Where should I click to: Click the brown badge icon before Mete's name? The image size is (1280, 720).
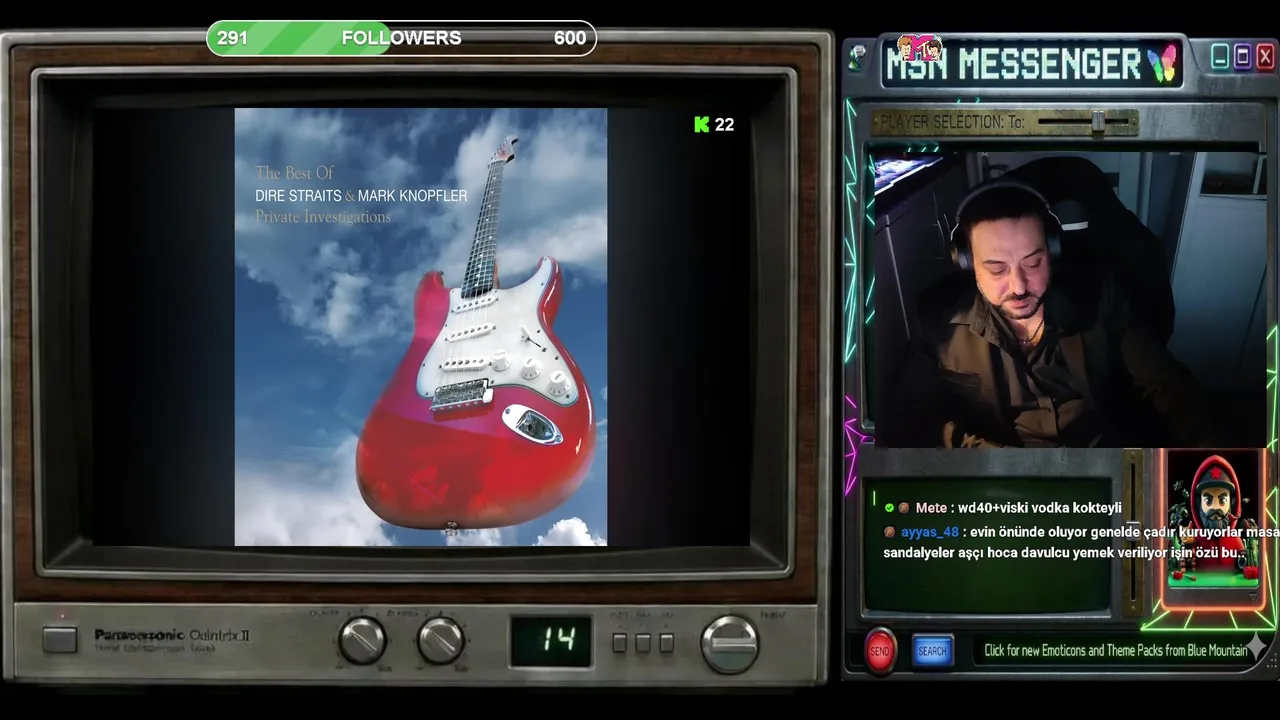tap(904, 508)
